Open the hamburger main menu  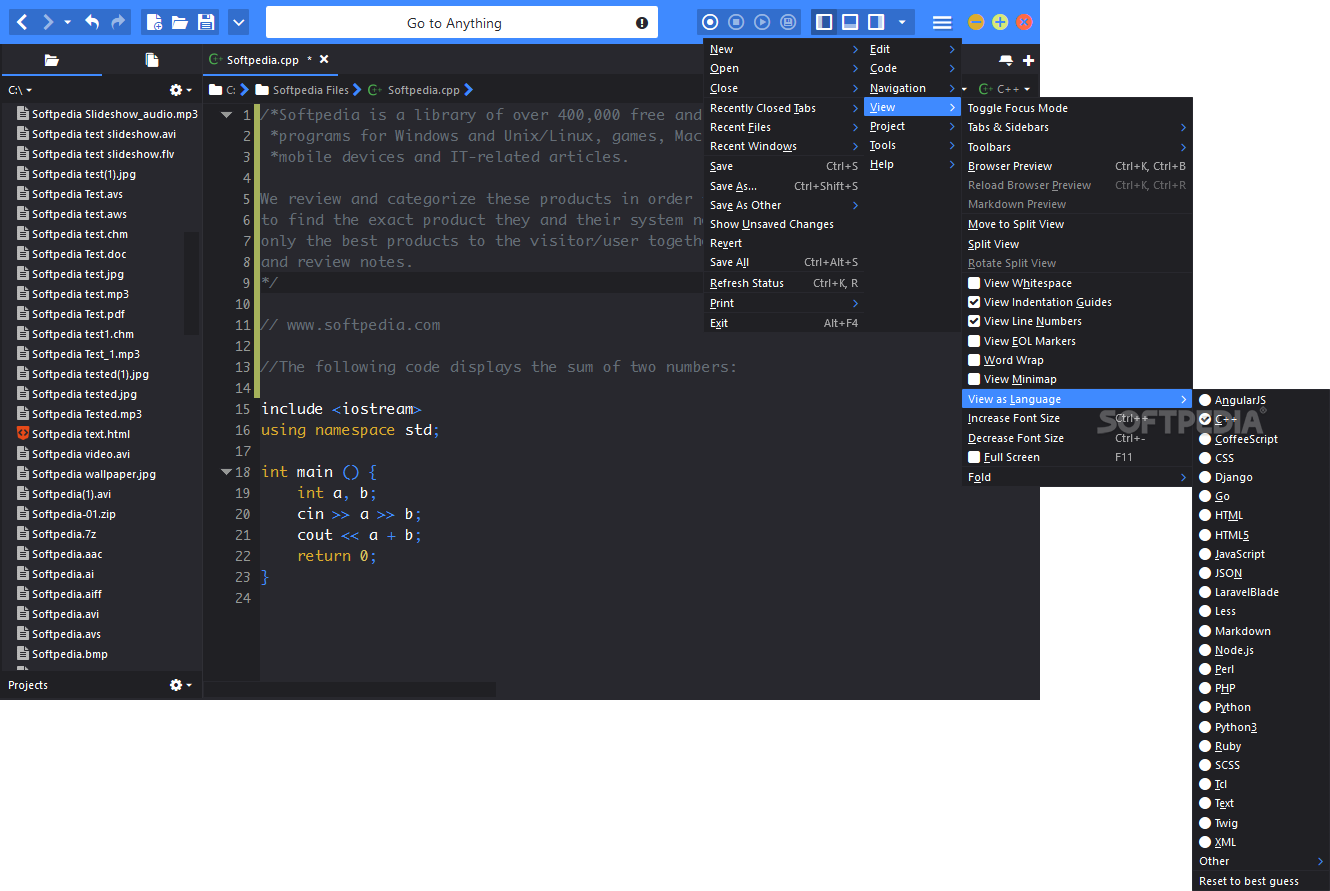point(942,22)
